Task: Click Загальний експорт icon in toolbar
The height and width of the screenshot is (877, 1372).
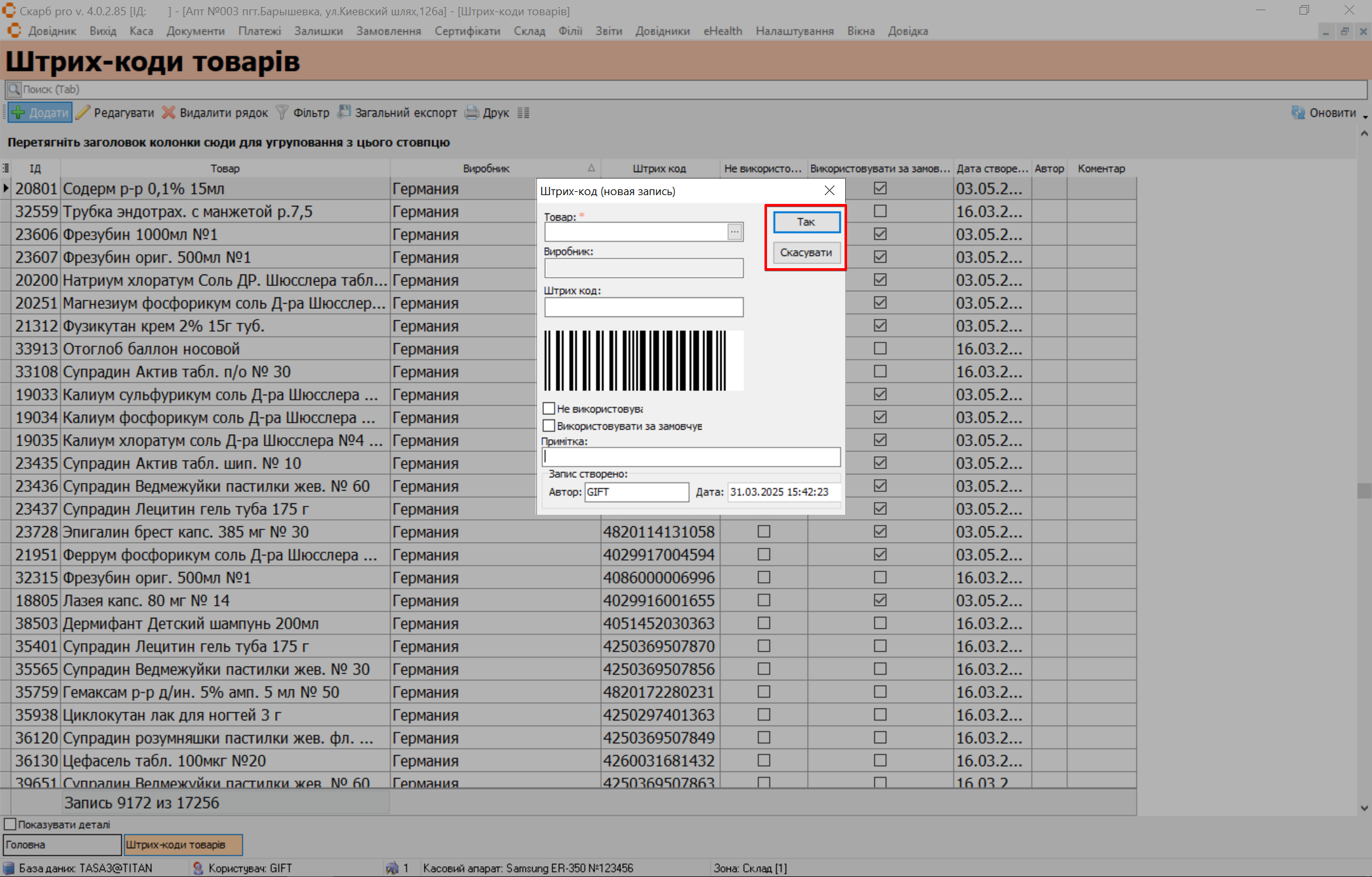Action: 344,112
